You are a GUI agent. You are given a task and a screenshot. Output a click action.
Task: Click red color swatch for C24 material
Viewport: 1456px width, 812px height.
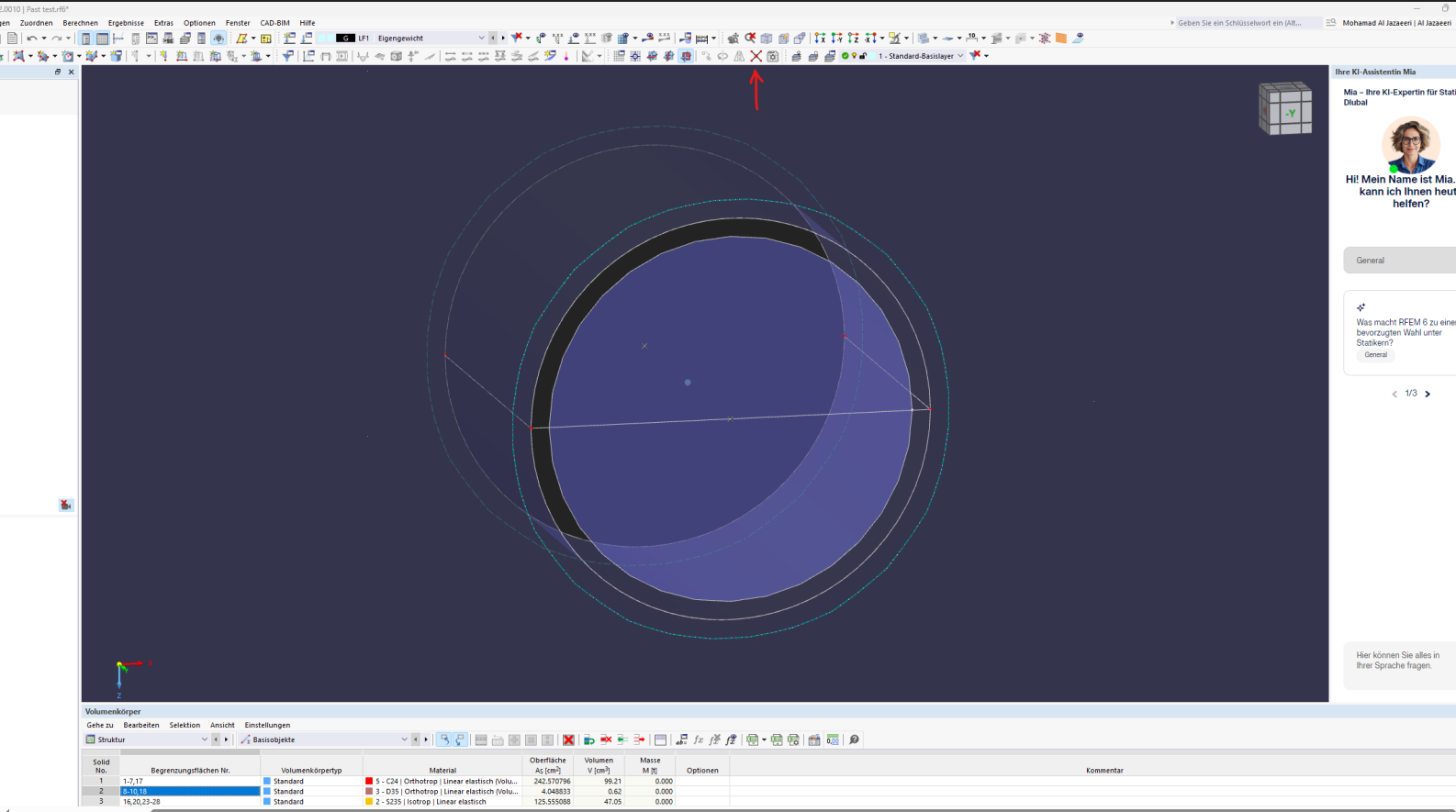pyautogui.click(x=369, y=782)
